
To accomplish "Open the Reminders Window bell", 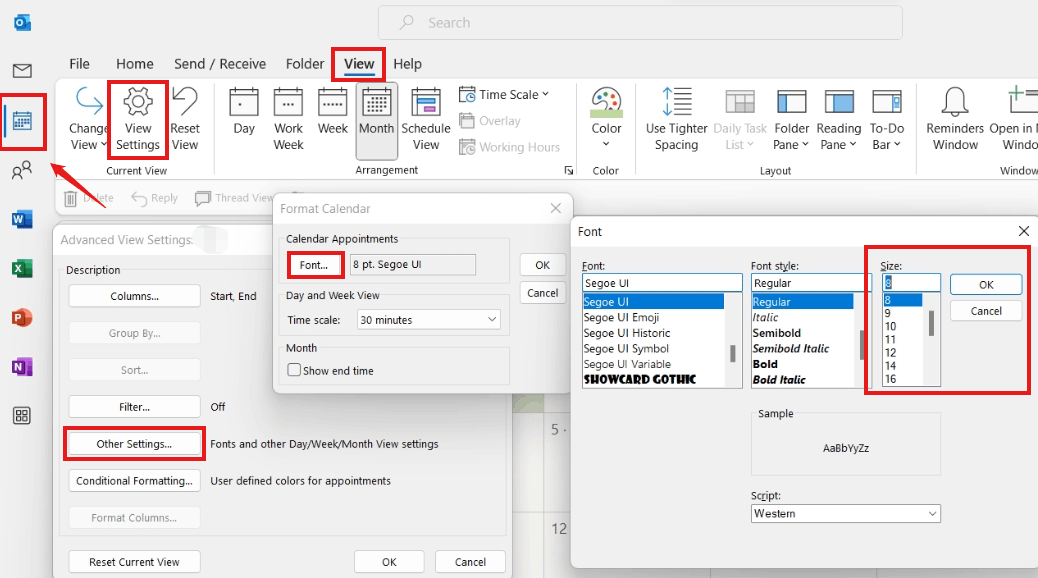I will [x=955, y=120].
